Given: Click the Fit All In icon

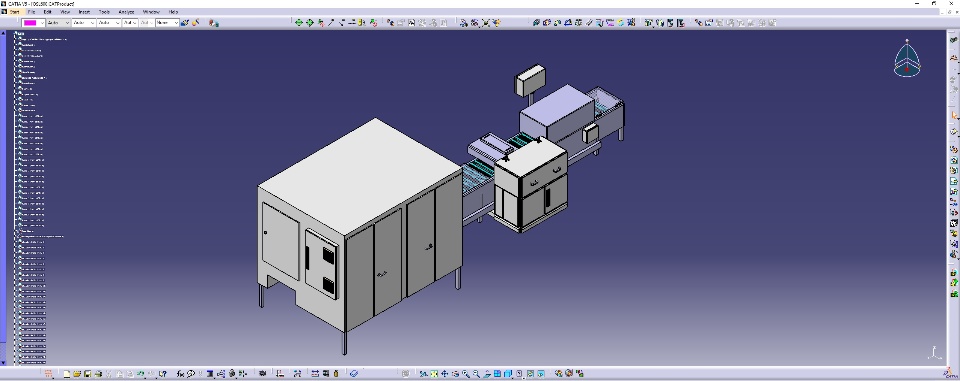Looking at the screenshot, I should 434,374.
